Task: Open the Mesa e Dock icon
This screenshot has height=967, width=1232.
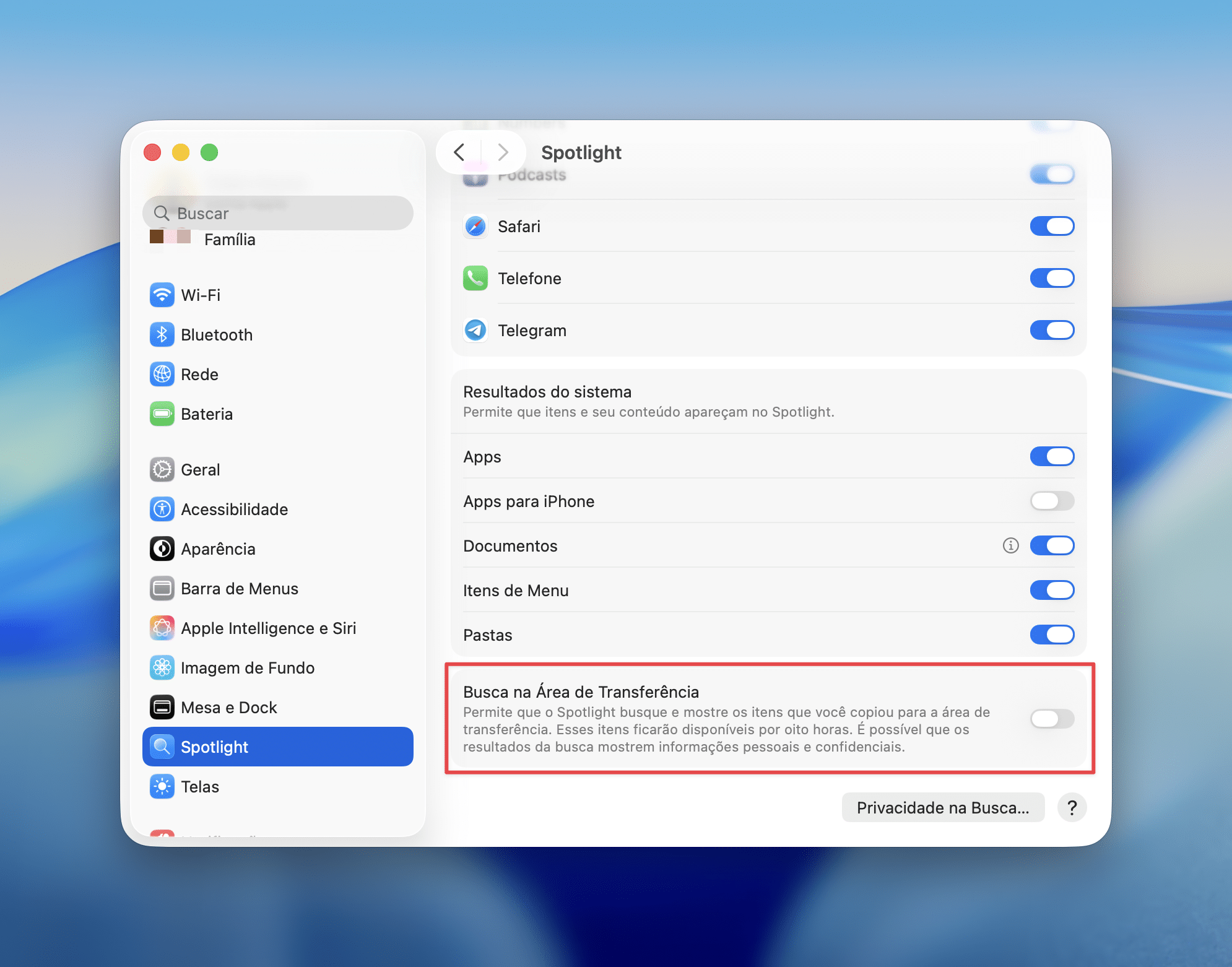Action: click(162, 708)
